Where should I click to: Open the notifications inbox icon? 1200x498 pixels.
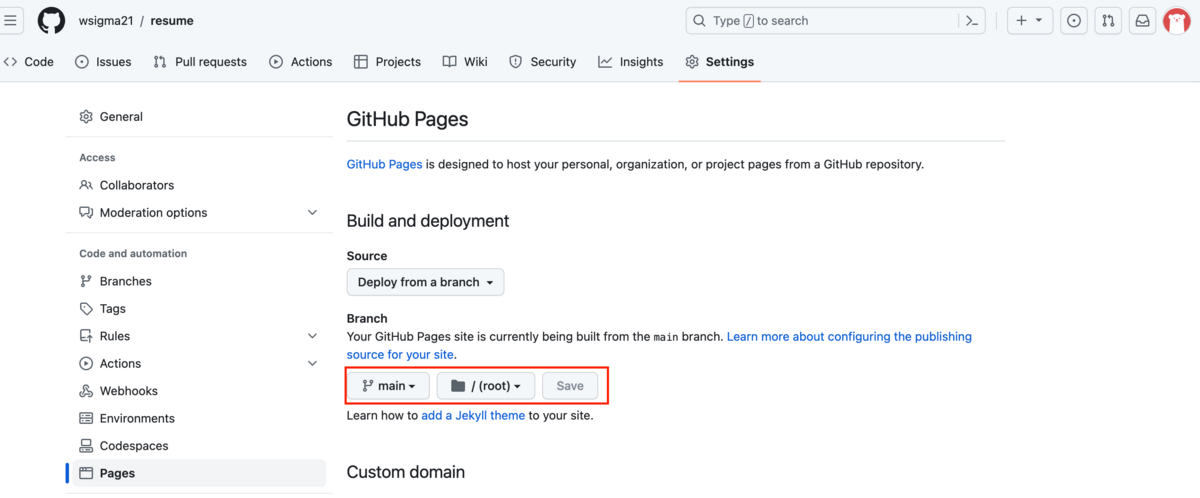(x=1142, y=20)
